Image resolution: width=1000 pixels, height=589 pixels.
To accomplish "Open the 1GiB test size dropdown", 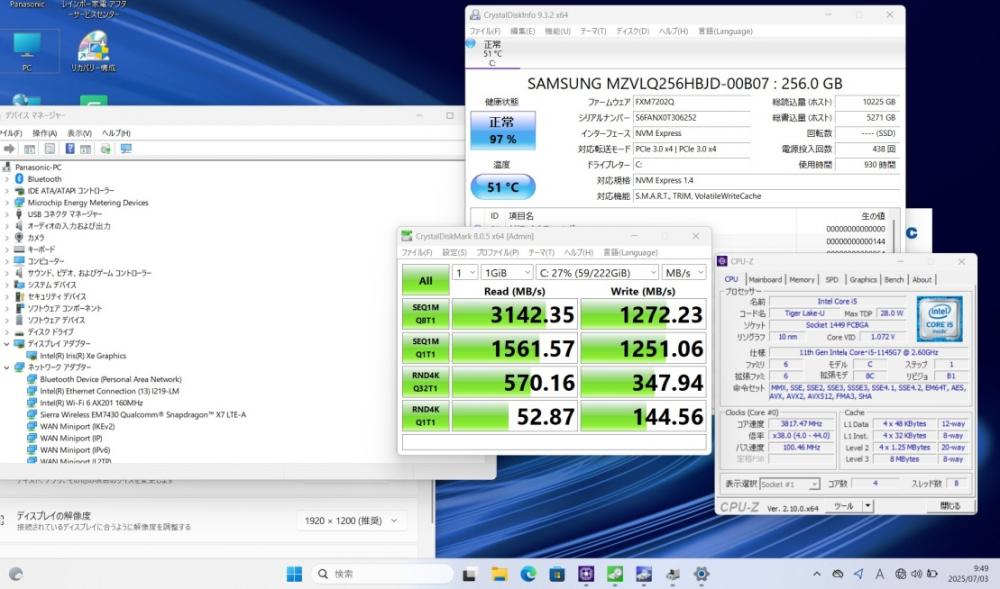I will (507, 272).
